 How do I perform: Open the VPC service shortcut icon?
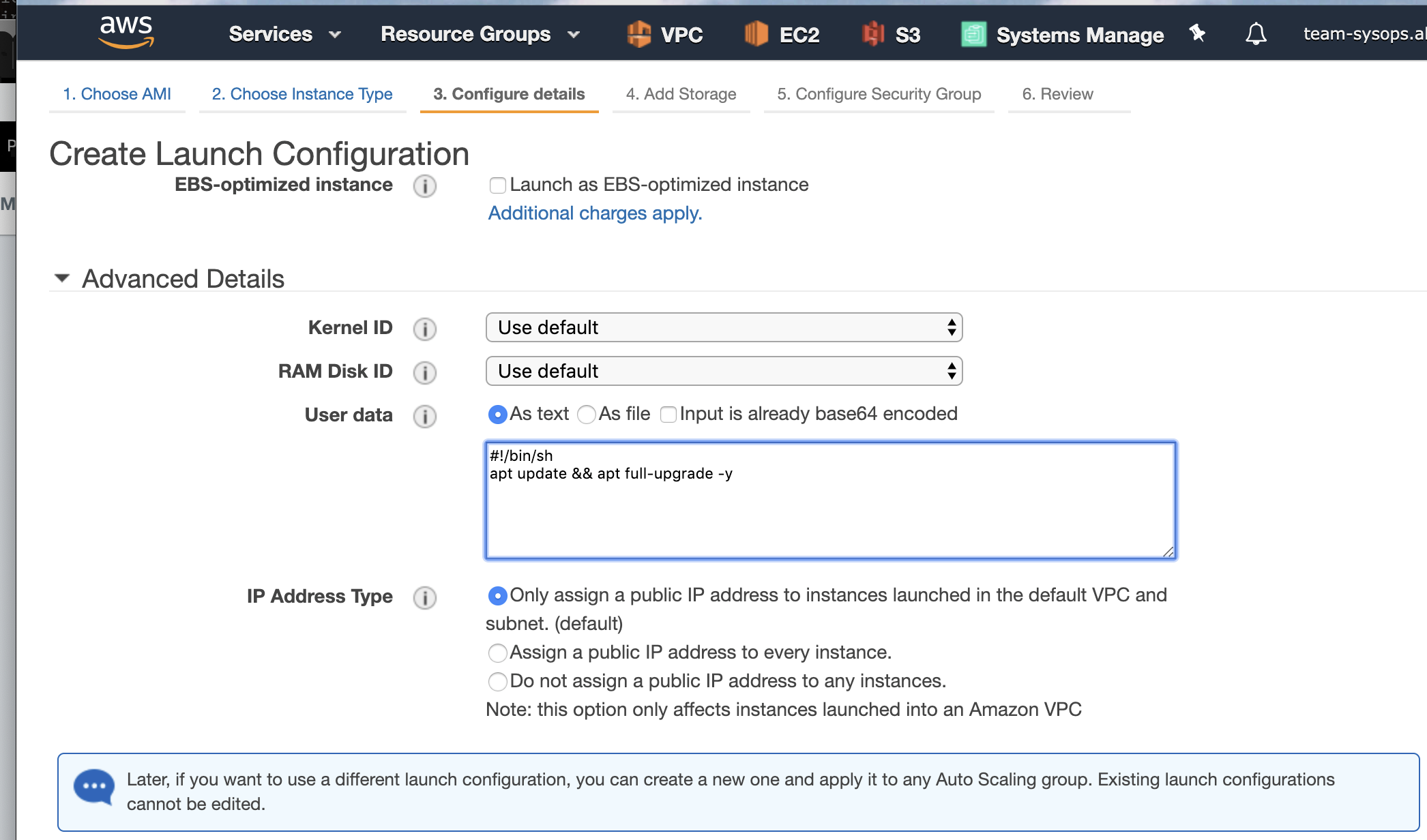[638, 34]
